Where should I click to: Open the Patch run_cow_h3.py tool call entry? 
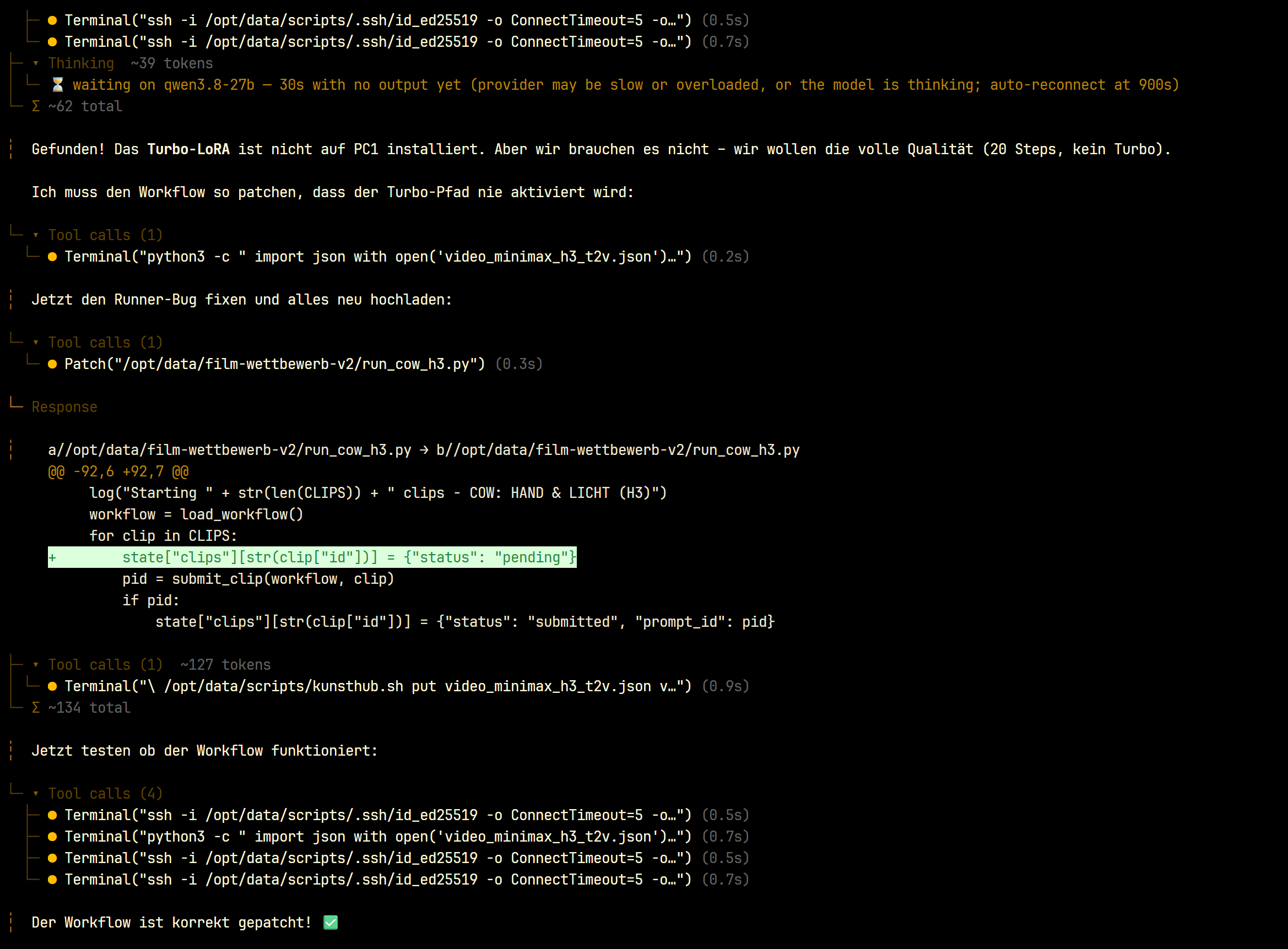click(x=274, y=364)
